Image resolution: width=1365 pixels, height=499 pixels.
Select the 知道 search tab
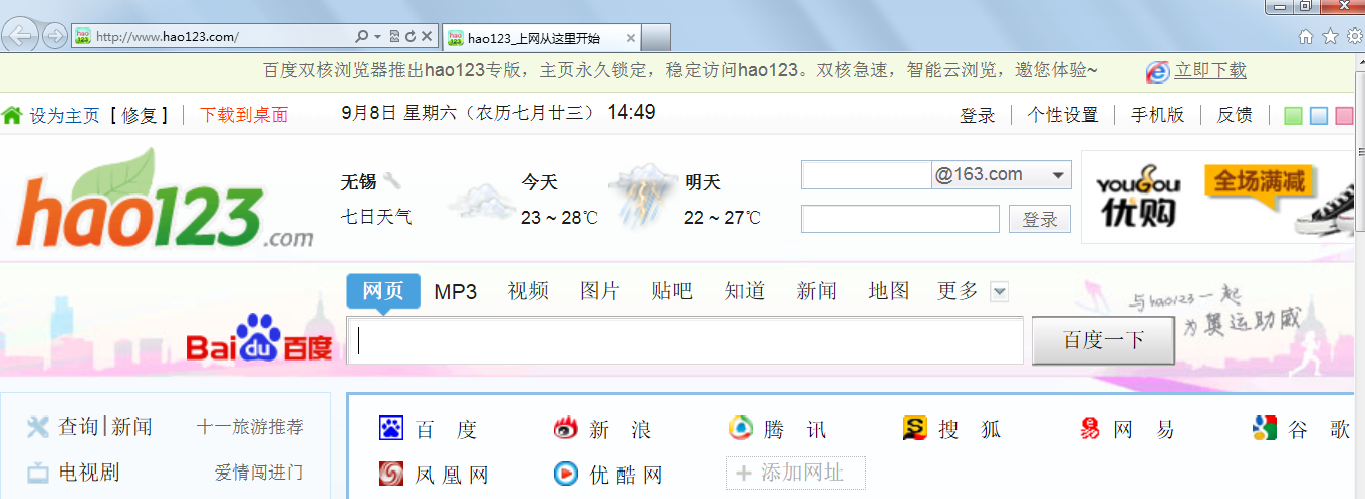click(x=745, y=291)
